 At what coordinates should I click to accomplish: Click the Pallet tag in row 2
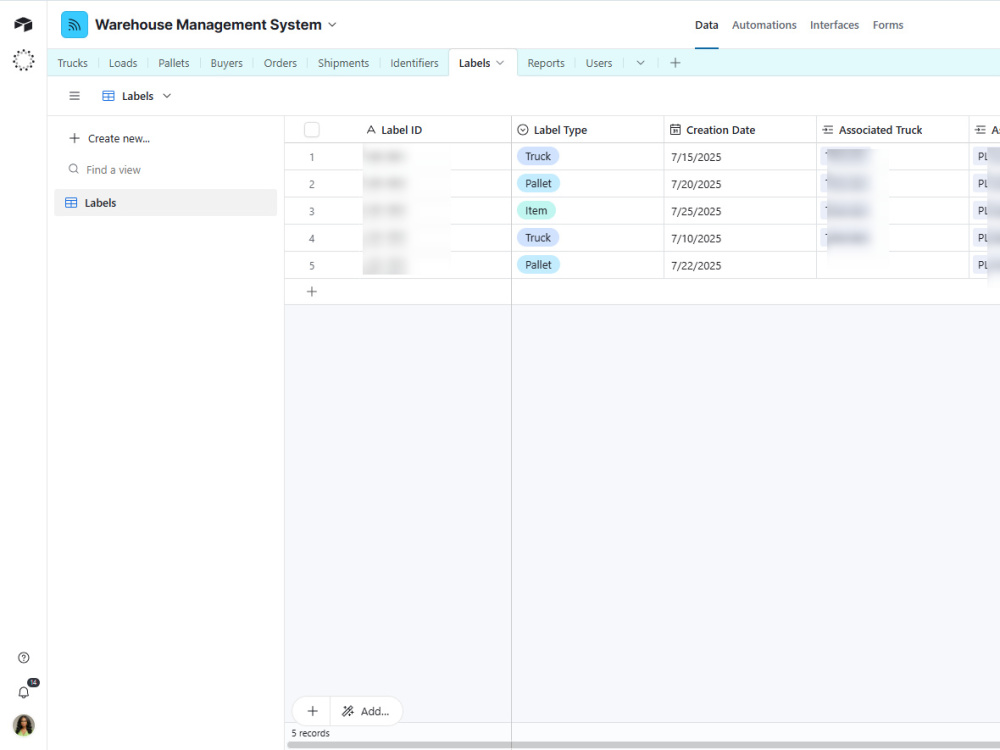tap(538, 184)
